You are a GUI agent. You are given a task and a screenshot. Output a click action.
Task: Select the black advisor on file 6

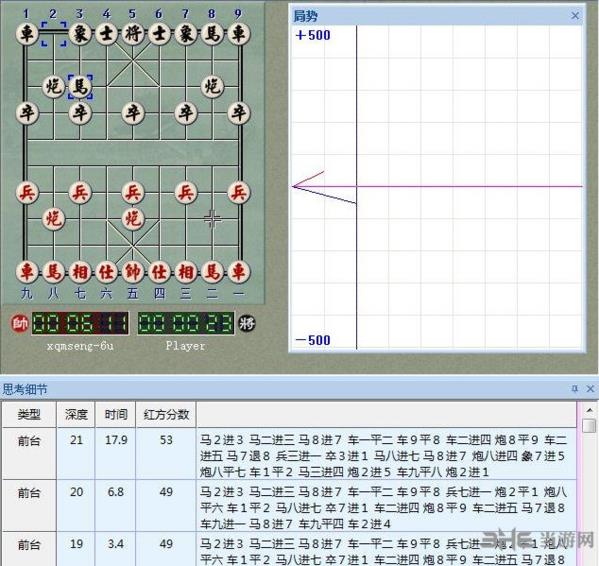[159, 34]
